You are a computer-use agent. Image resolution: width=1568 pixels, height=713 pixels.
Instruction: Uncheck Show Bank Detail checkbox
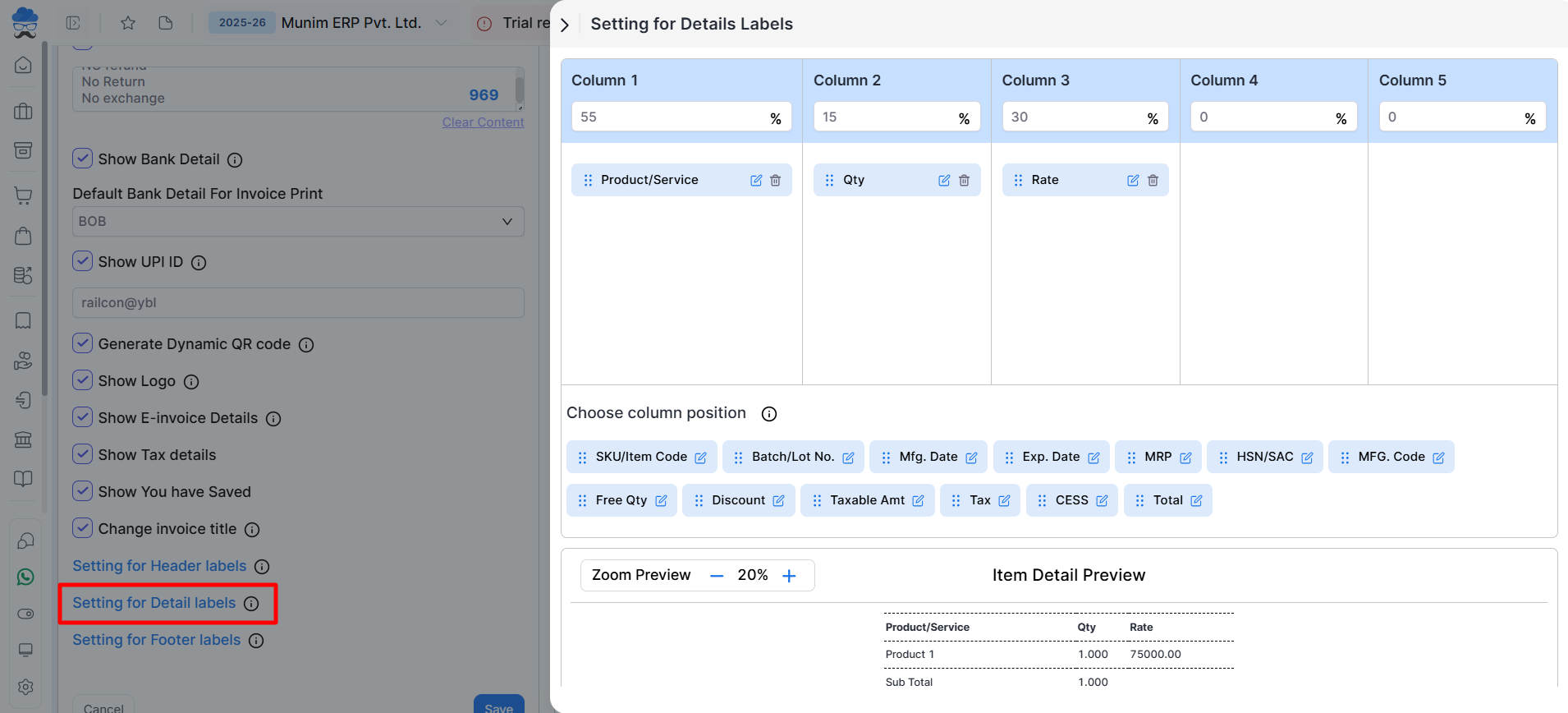click(82, 159)
